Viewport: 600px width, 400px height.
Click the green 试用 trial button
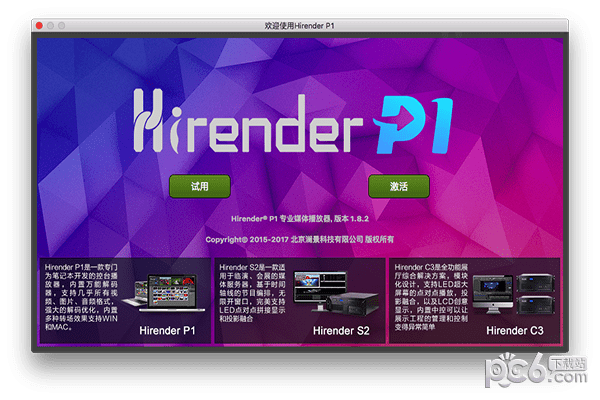(200, 186)
